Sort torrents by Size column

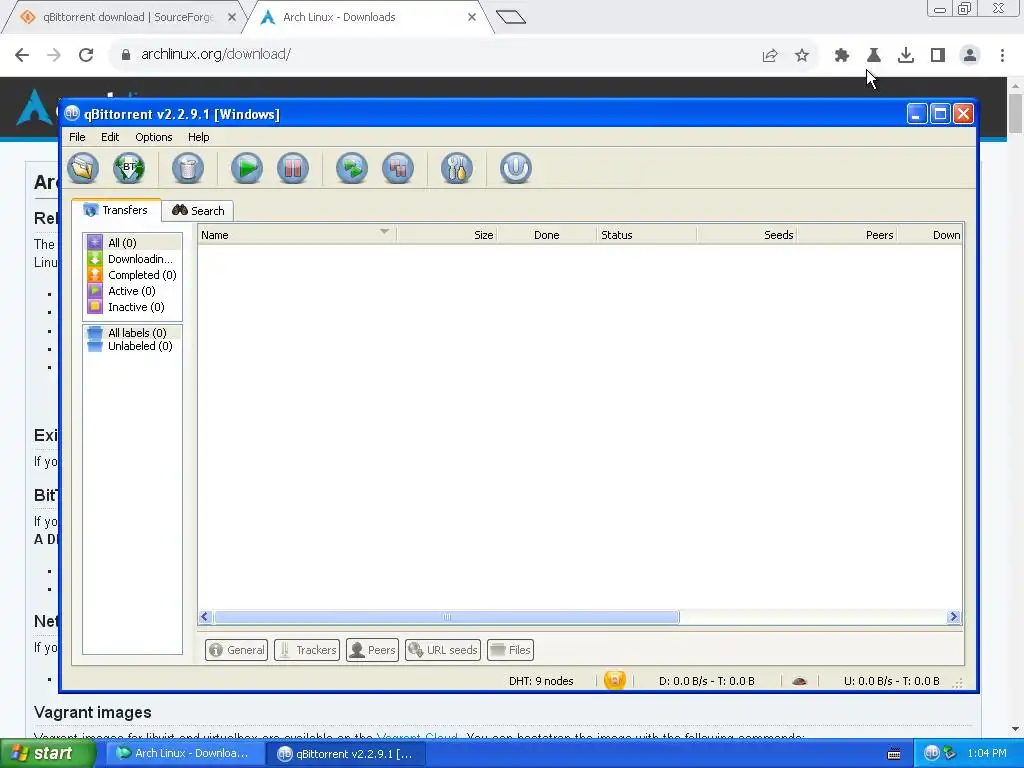pyautogui.click(x=447, y=234)
